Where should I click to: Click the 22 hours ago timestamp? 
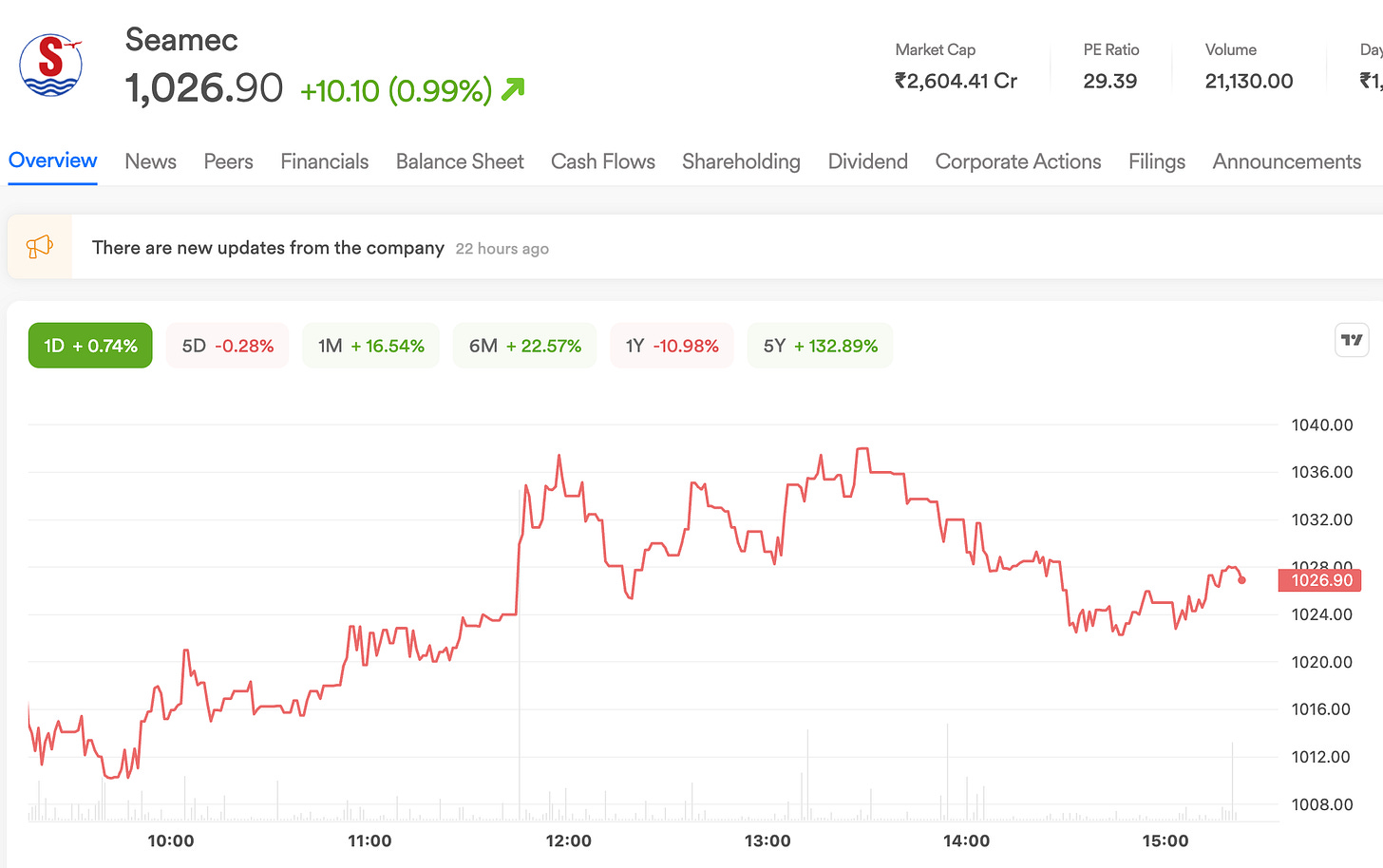point(502,249)
